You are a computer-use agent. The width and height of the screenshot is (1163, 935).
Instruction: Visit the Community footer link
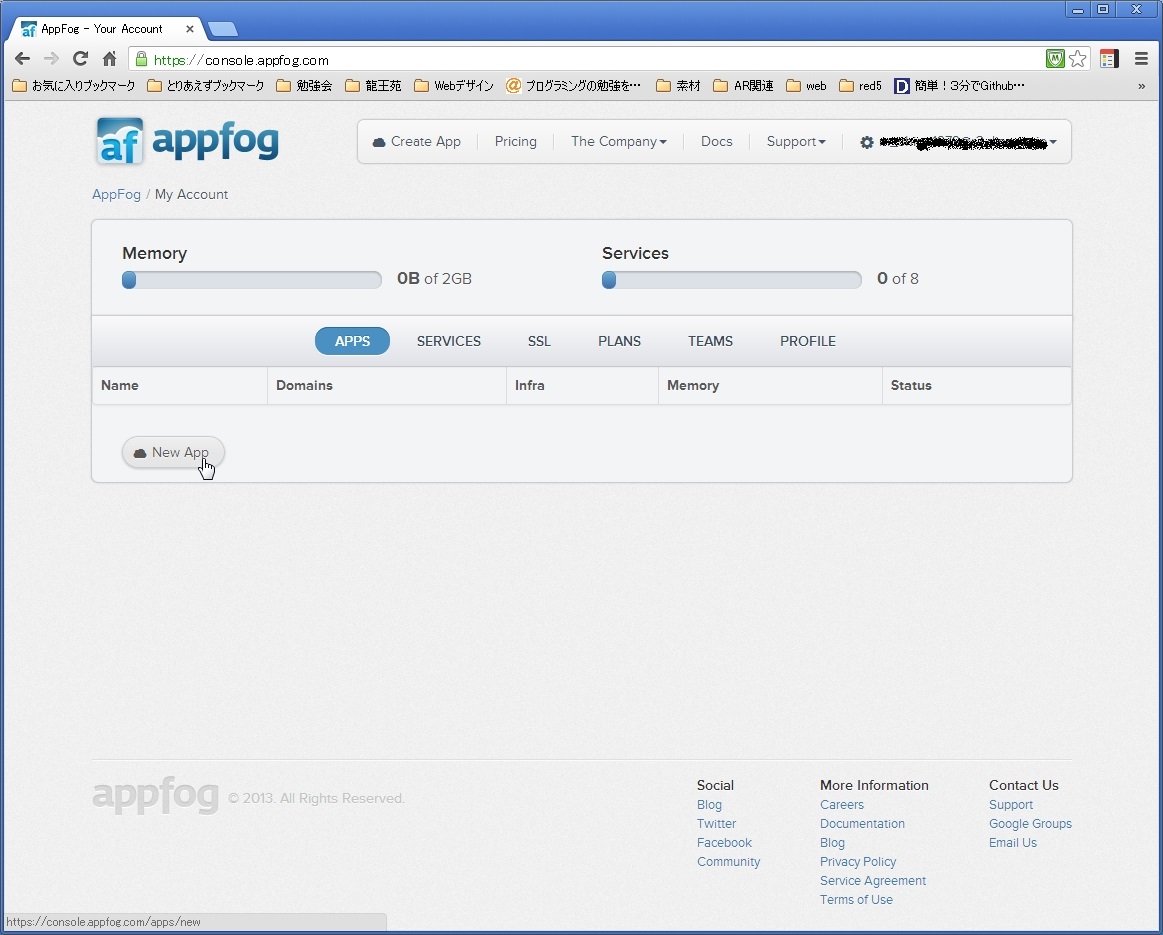coord(728,862)
